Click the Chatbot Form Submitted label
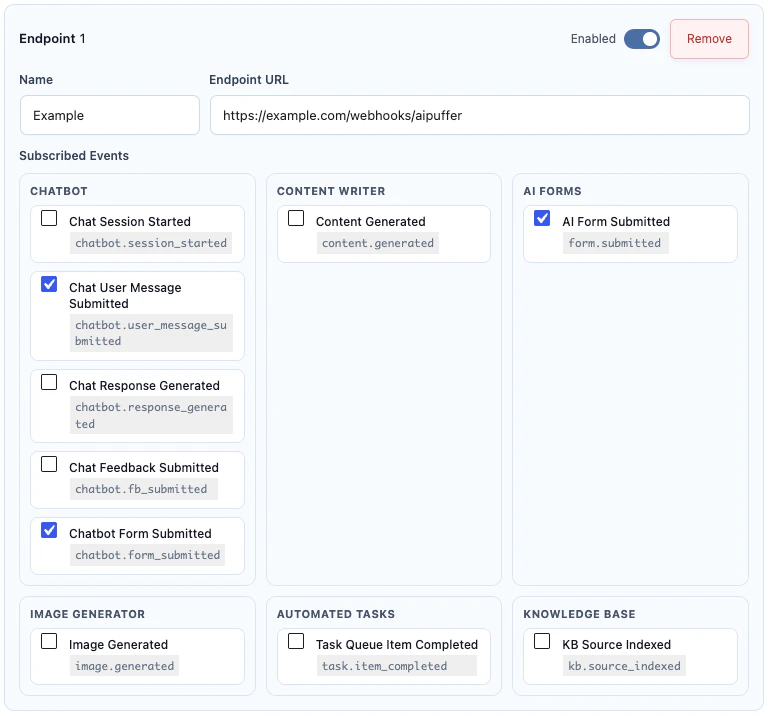This screenshot has height=716, width=769. (140, 534)
